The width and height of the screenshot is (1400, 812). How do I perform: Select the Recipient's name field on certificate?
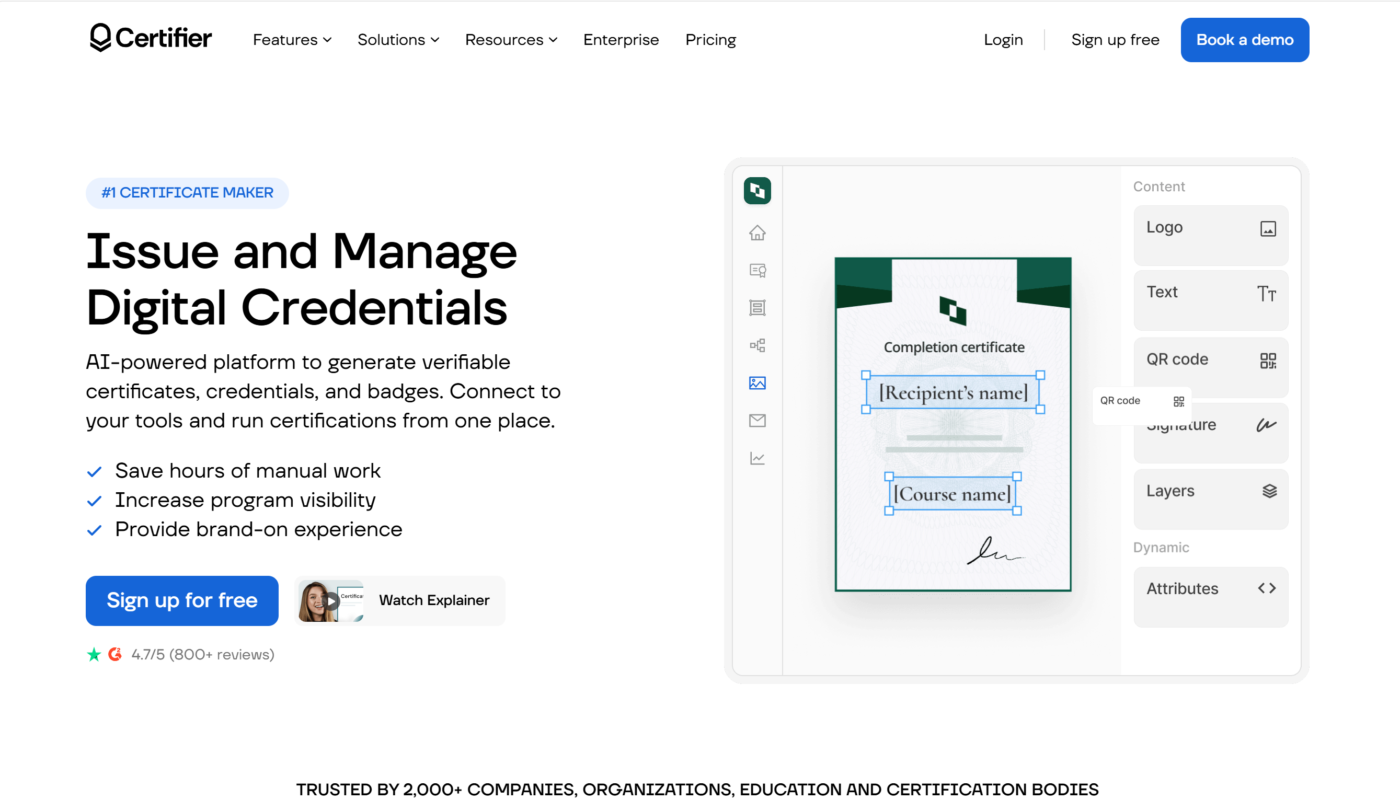point(953,393)
